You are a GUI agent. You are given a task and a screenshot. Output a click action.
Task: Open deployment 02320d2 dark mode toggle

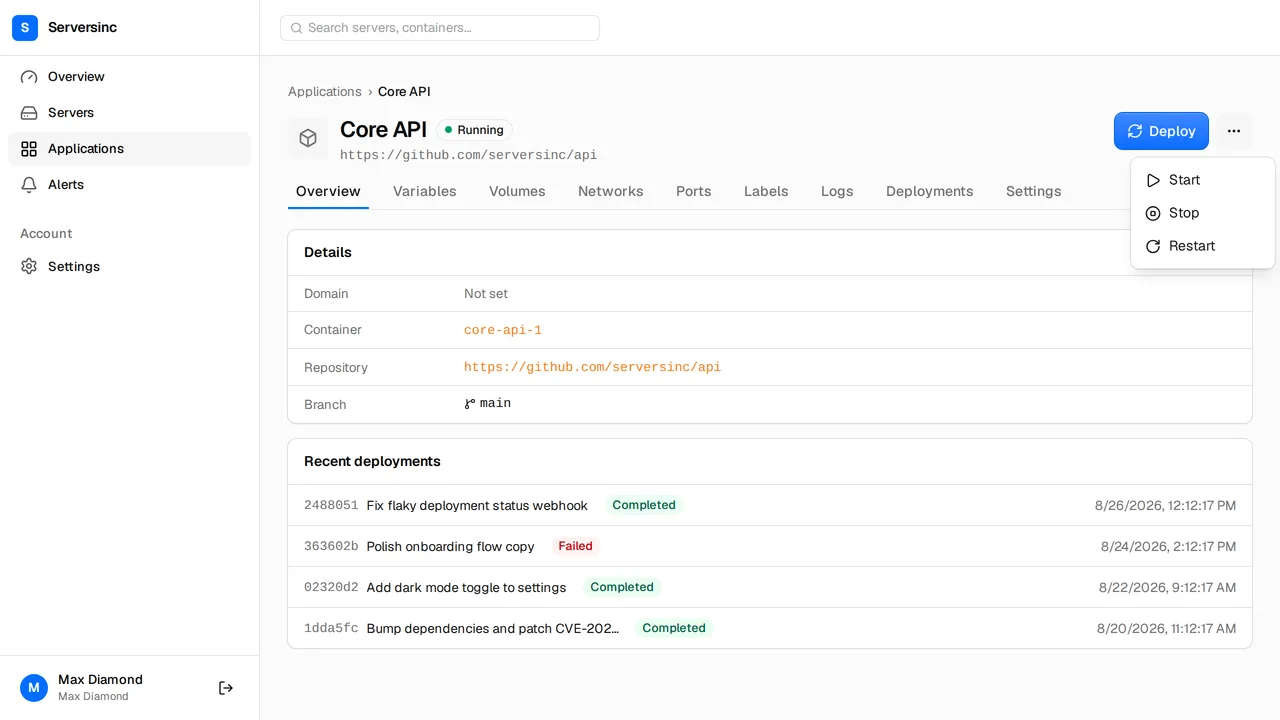click(x=770, y=588)
